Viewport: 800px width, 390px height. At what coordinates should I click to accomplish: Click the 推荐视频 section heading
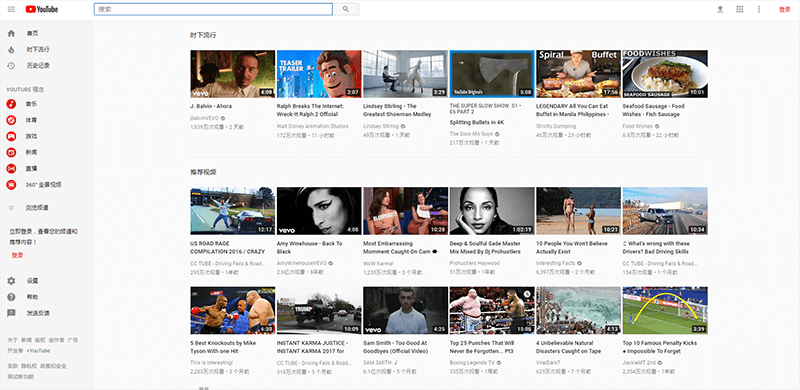[203, 172]
